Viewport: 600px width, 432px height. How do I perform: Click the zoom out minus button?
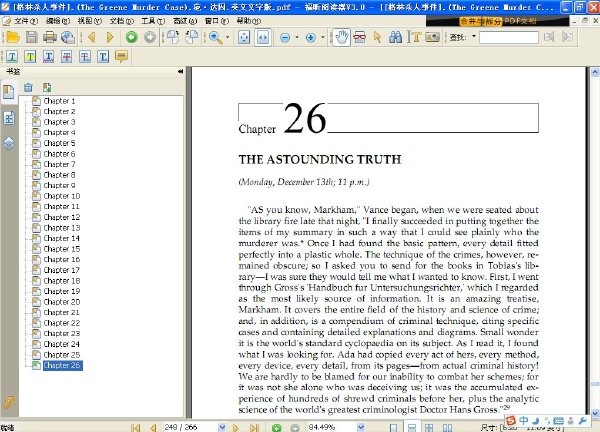(x=285, y=37)
